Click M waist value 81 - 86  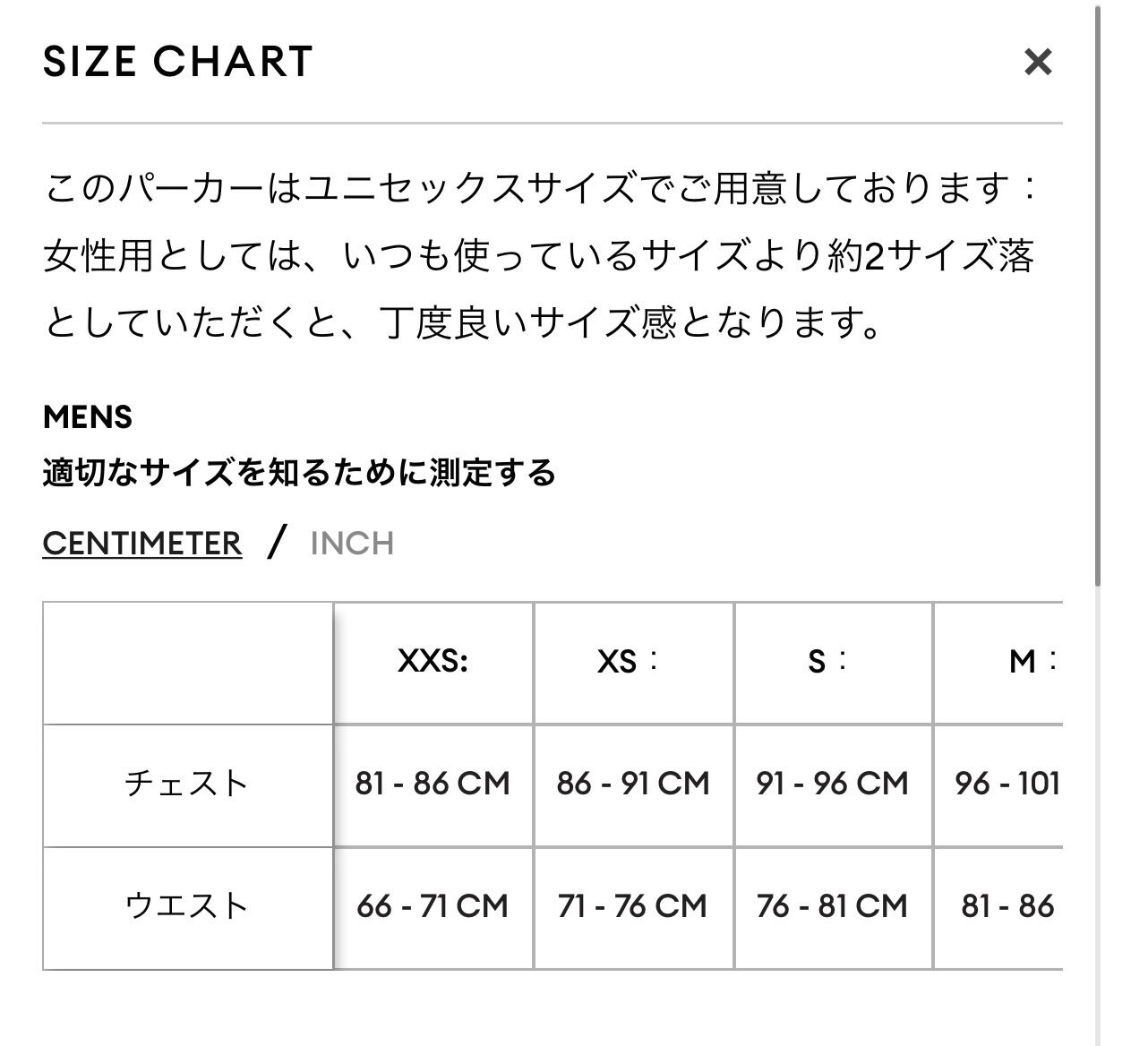(1007, 906)
